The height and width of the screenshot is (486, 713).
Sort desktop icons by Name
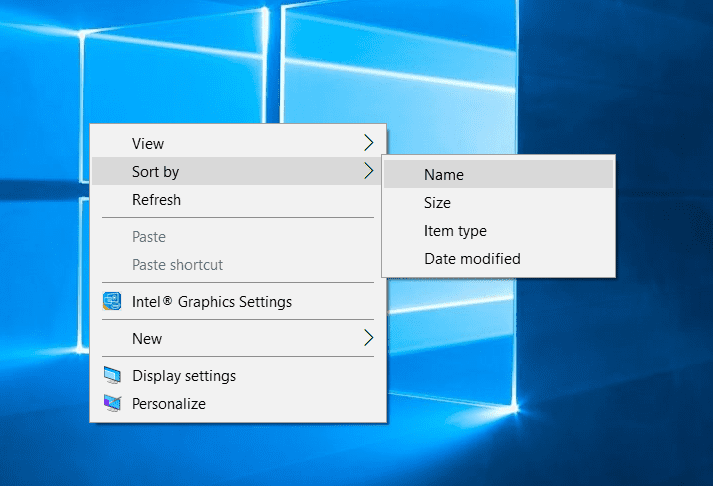[x=498, y=174]
